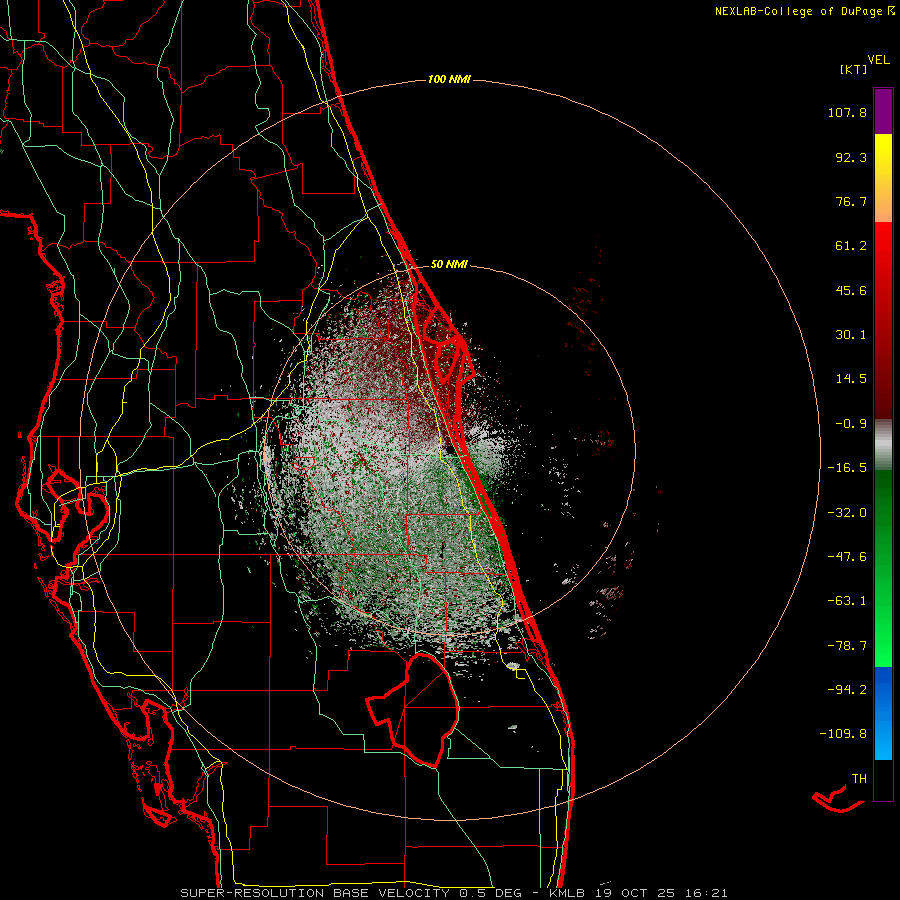Click the 50 NMI range ring label
The height and width of the screenshot is (900, 900).
[449, 264]
